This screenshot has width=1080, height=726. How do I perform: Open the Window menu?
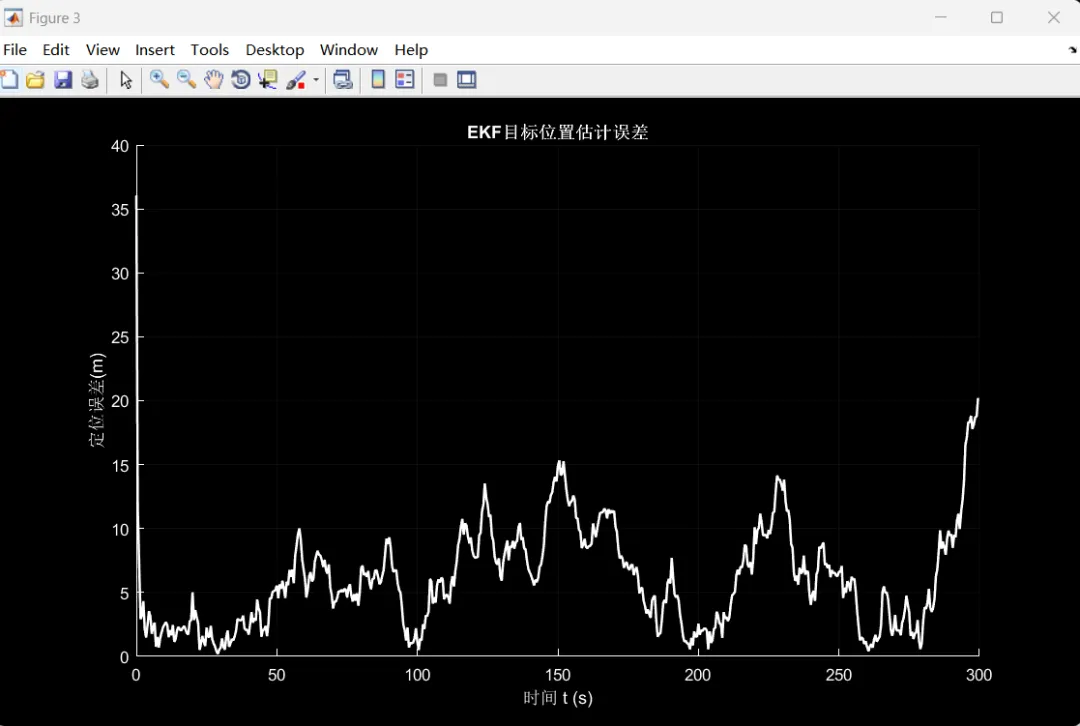coord(349,50)
